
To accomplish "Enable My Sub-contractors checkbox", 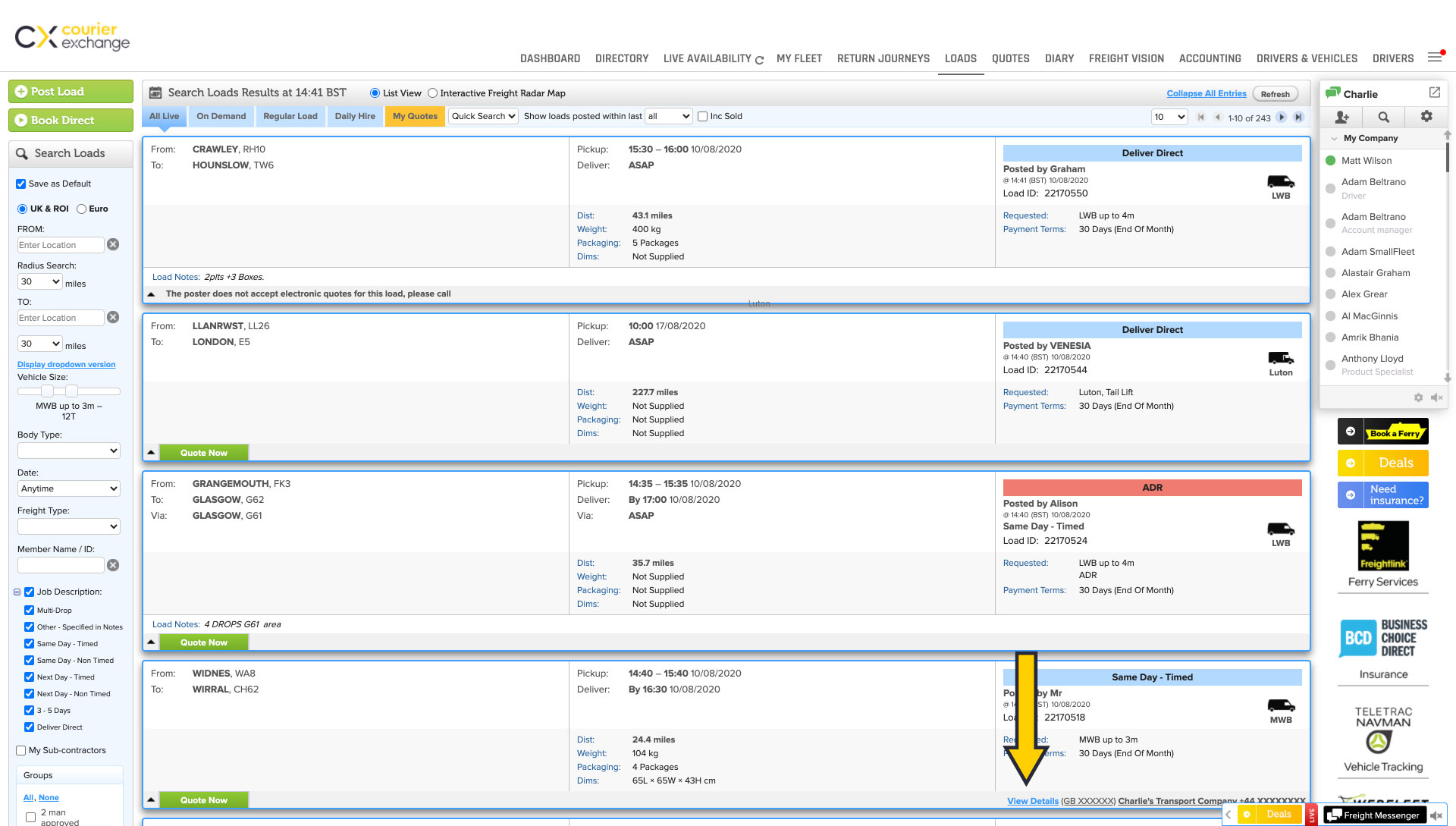I will [21, 750].
